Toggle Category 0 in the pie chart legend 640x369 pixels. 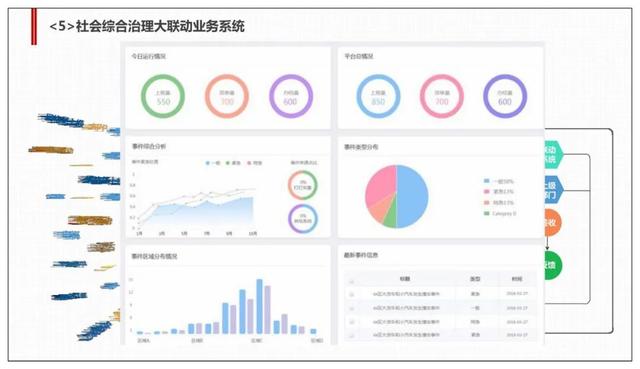click(500, 213)
